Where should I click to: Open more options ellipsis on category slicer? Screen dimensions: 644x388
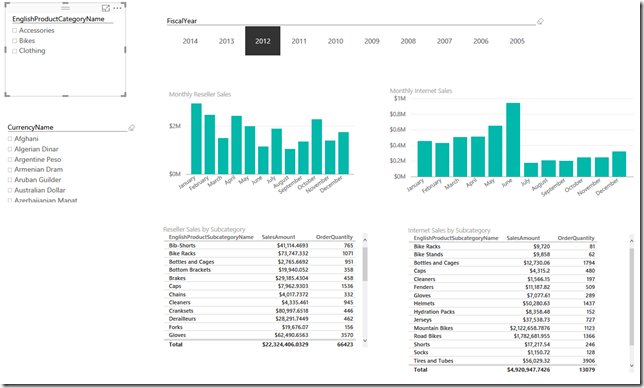[117, 8]
